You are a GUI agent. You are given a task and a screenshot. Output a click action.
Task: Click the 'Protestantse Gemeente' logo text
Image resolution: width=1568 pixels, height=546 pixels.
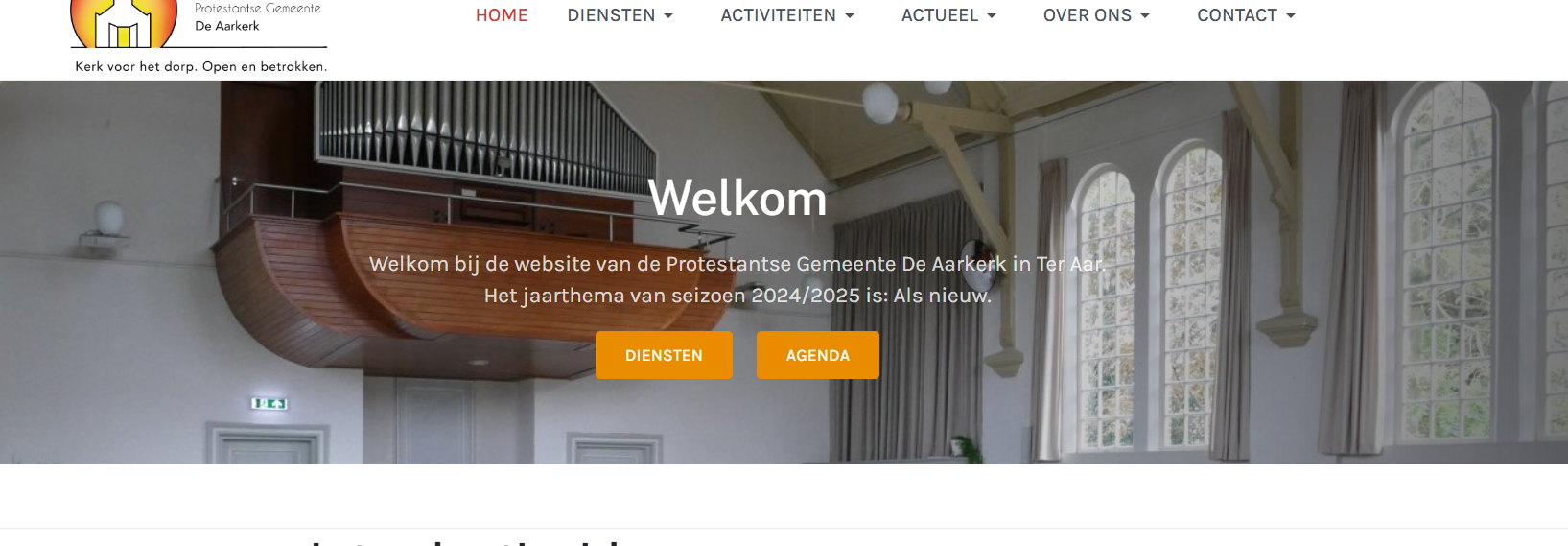point(258,8)
